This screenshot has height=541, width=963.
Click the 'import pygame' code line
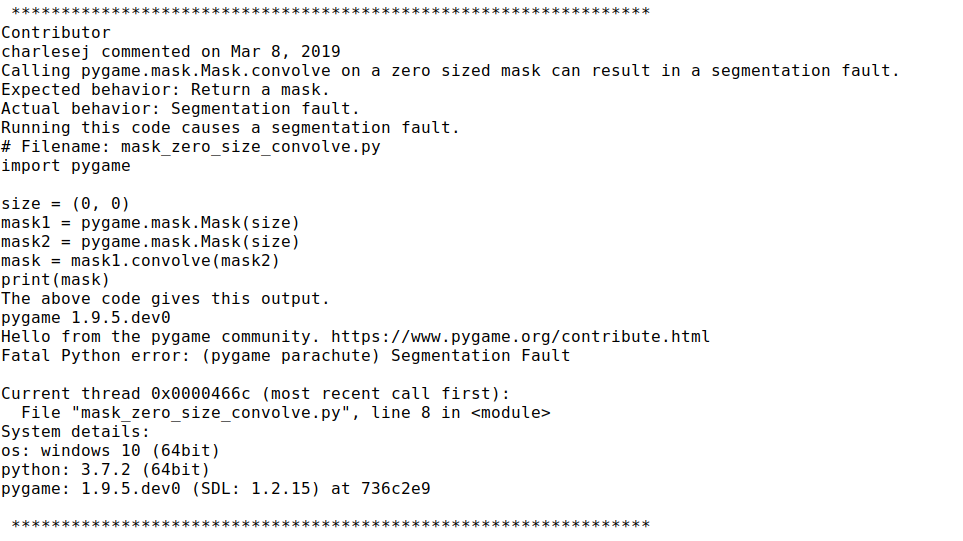click(x=65, y=166)
